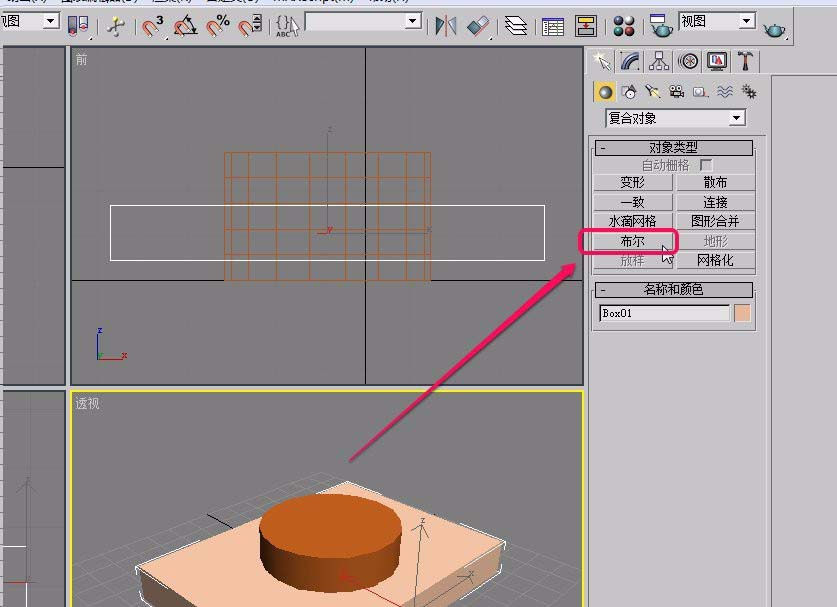Open the Material Editor spheres icon
Viewport: 837px width, 607px height.
tap(623, 26)
